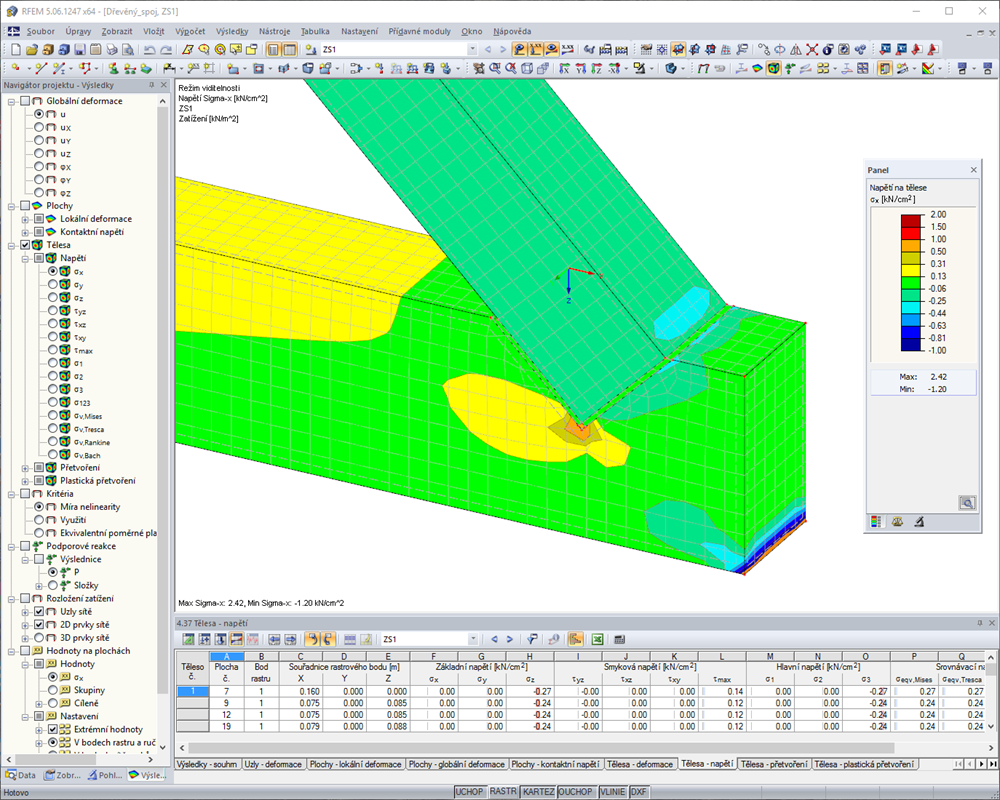Screen dimensions: 1000x800
Task: Select the σy stress radio button
Action: (x=53, y=284)
